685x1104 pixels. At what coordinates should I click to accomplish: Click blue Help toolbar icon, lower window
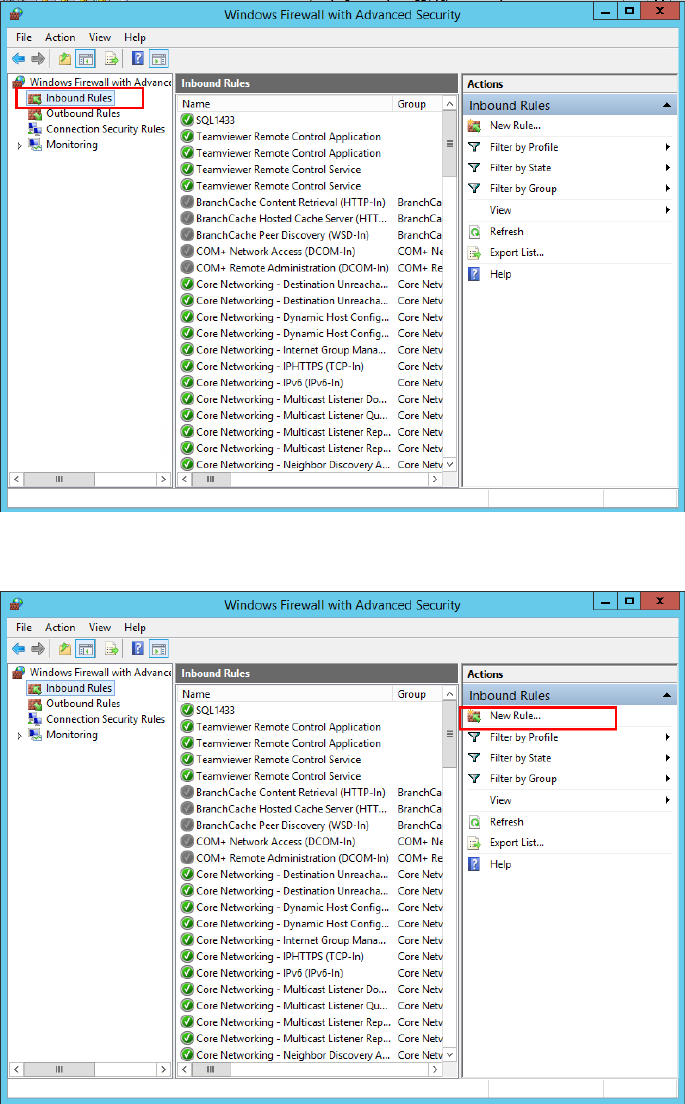pyautogui.click(x=138, y=649)
